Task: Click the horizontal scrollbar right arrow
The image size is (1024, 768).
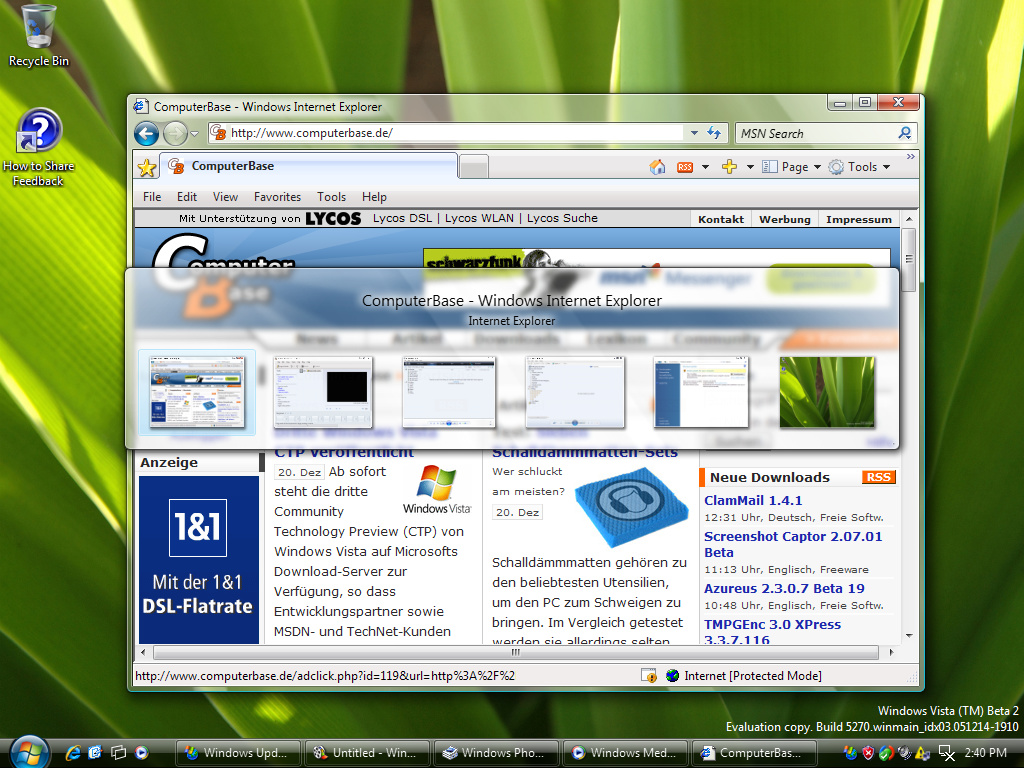Action: 891,652
